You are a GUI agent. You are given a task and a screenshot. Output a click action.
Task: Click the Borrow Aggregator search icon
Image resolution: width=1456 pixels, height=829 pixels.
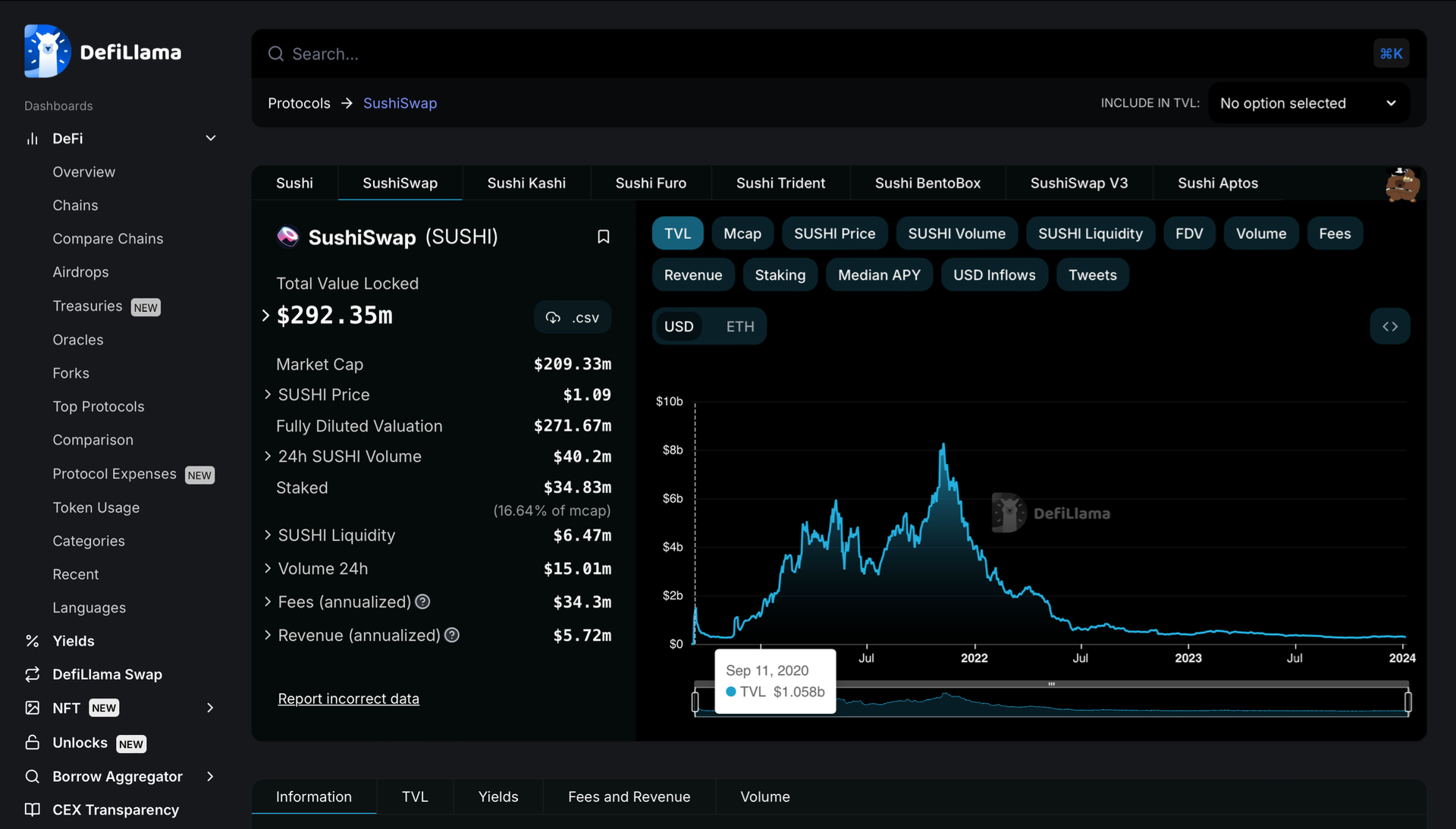pyautogui.click(x=32, y=777)
